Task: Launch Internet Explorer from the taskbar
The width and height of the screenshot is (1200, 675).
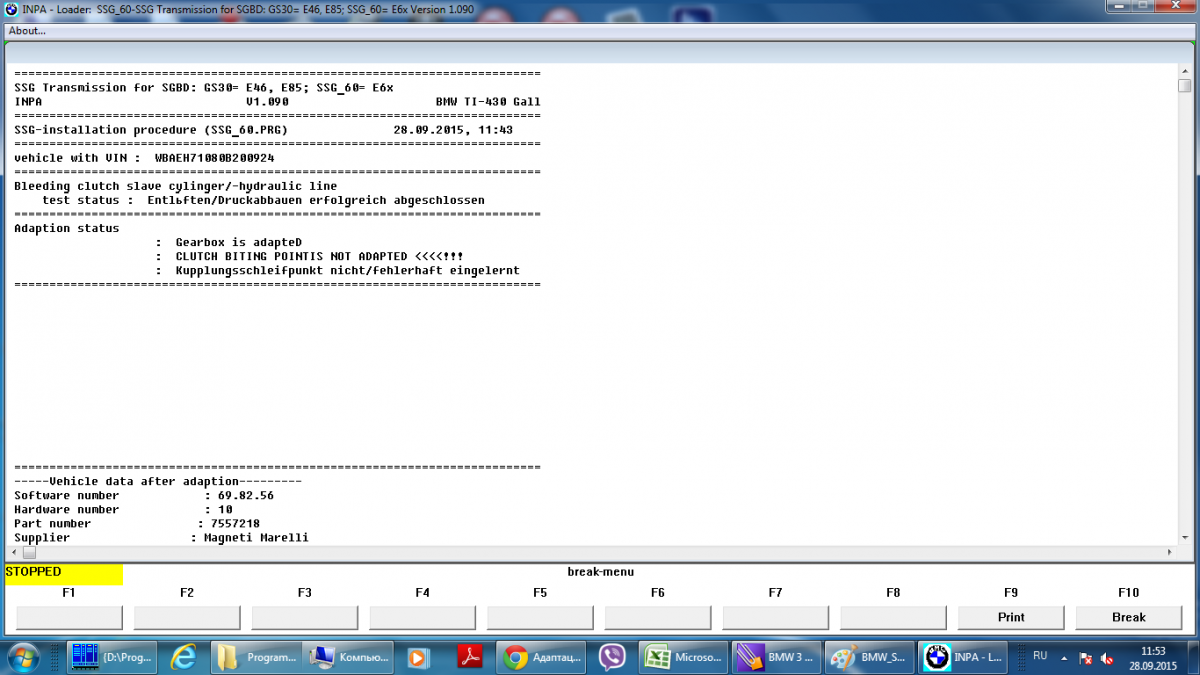Action: [x=184, y=658]
